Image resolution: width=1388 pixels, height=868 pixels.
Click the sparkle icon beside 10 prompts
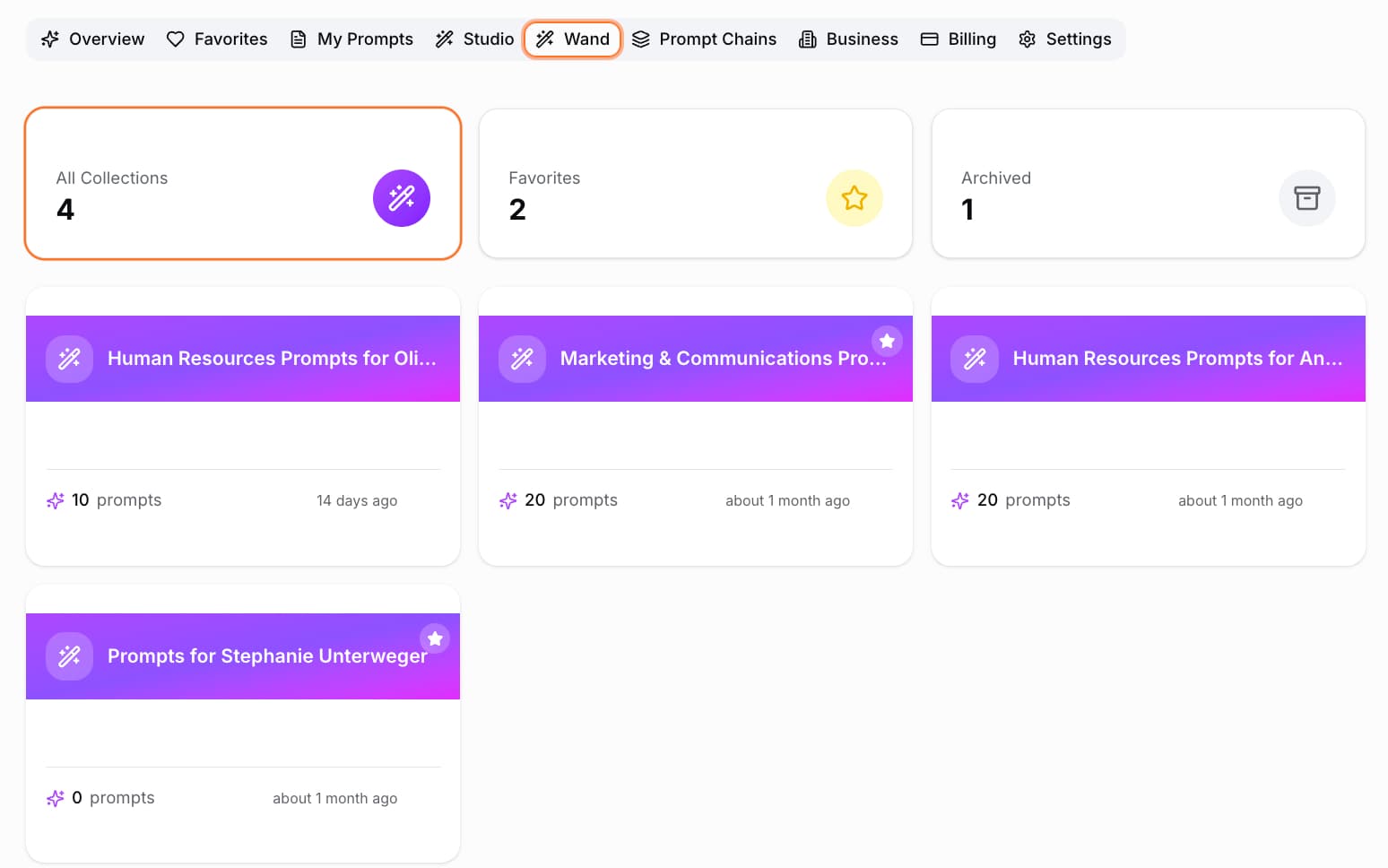click(56, 500)
